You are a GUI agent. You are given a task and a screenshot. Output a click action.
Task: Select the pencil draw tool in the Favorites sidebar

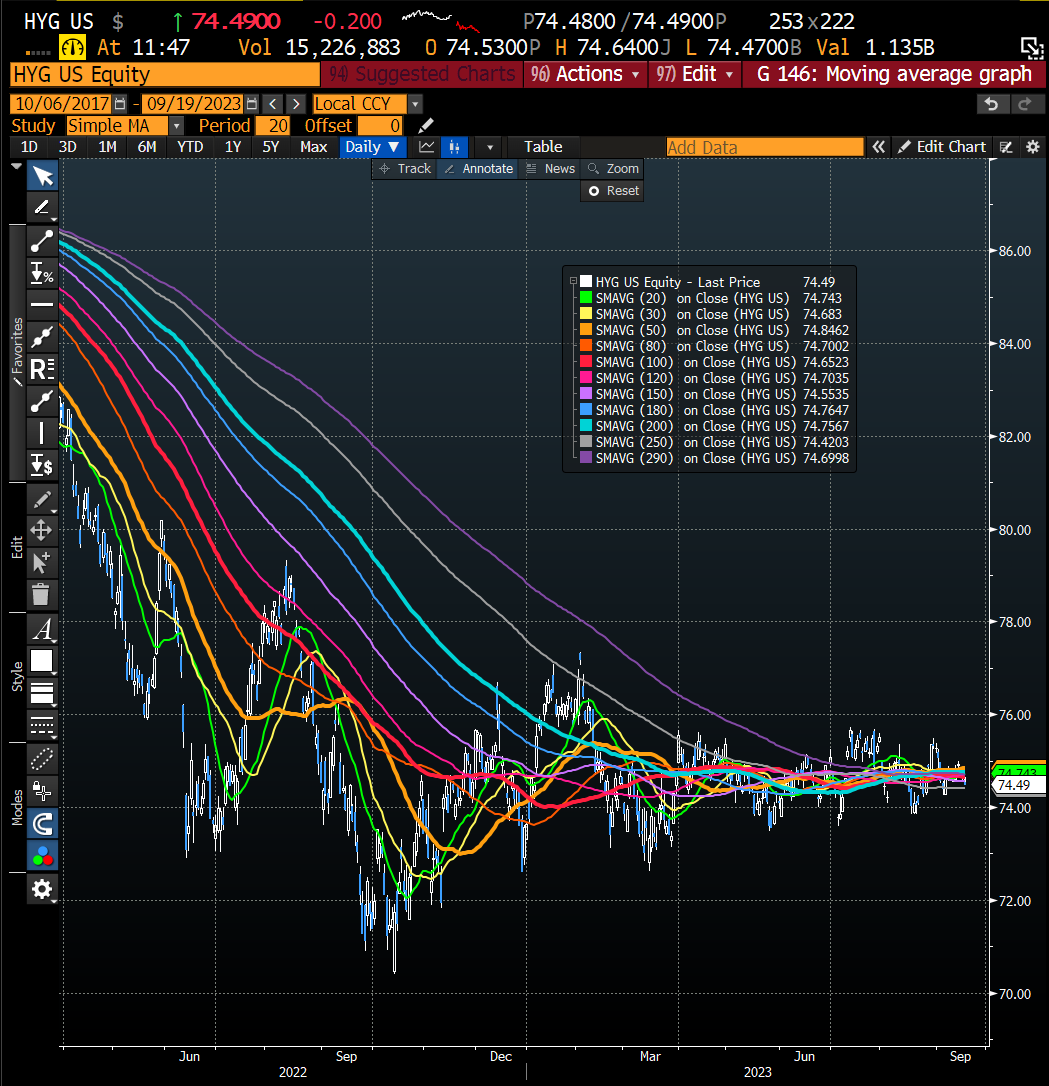pos(42,207)
